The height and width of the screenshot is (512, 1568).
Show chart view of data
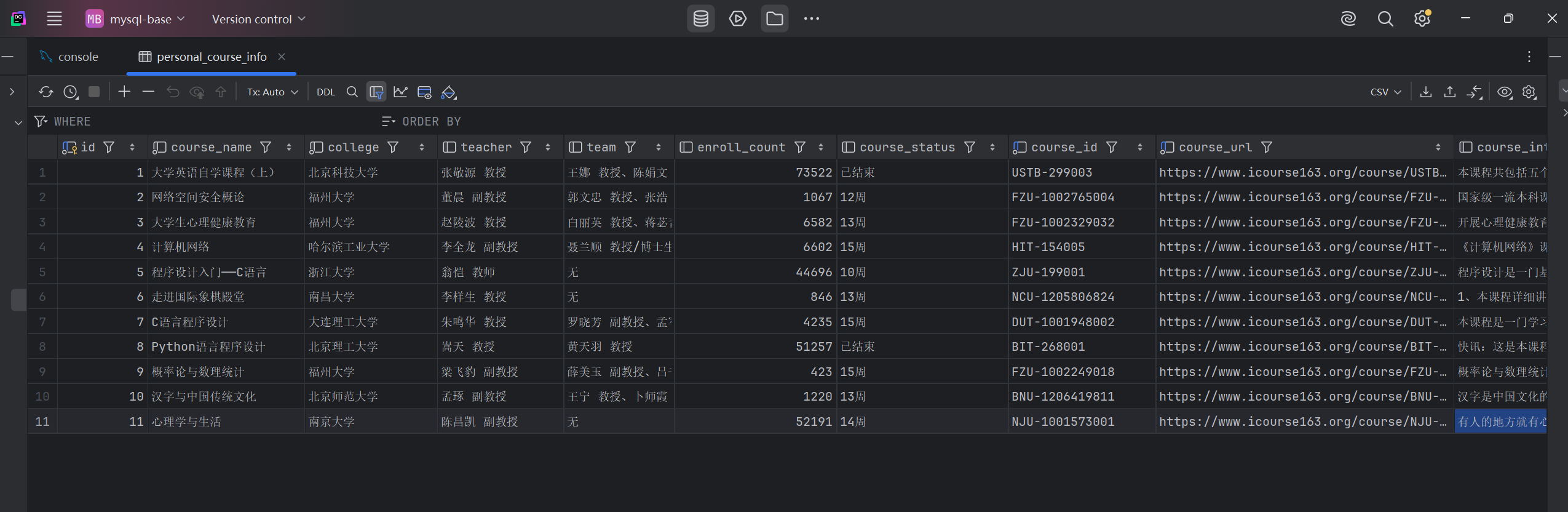[x=400, y=92]
